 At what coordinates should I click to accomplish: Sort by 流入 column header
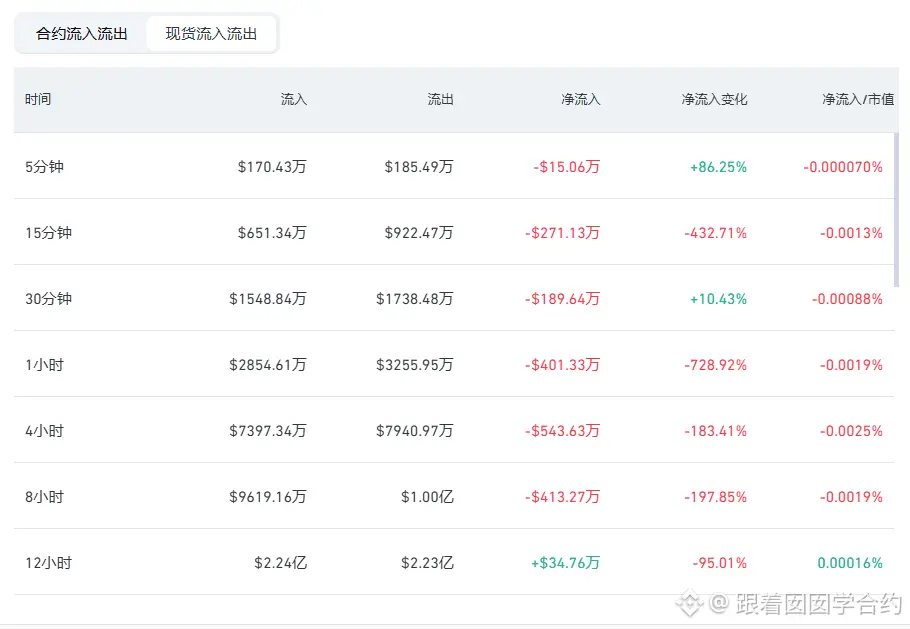point(294,99)
